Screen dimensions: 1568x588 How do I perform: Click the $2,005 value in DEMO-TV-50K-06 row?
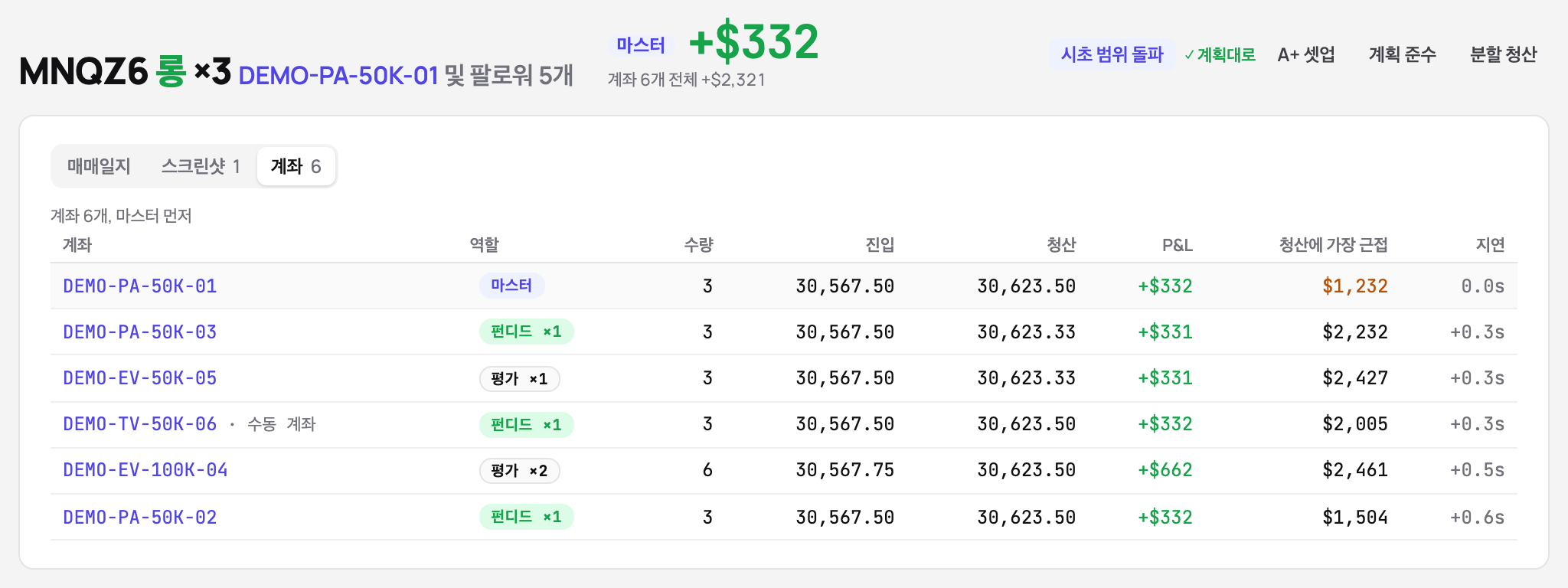tap(1355, 424)
